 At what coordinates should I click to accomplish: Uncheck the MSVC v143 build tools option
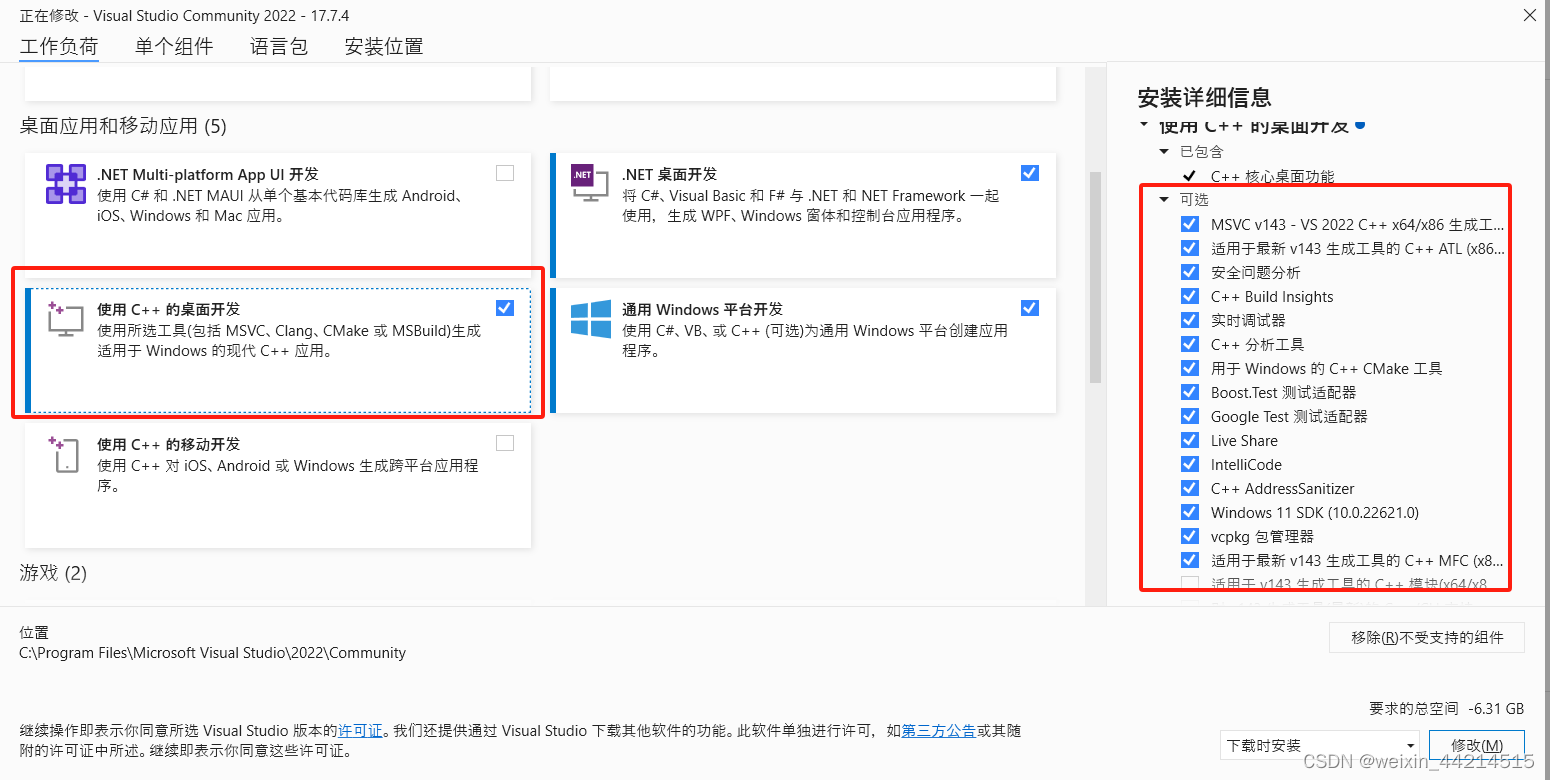(1190, 224)
